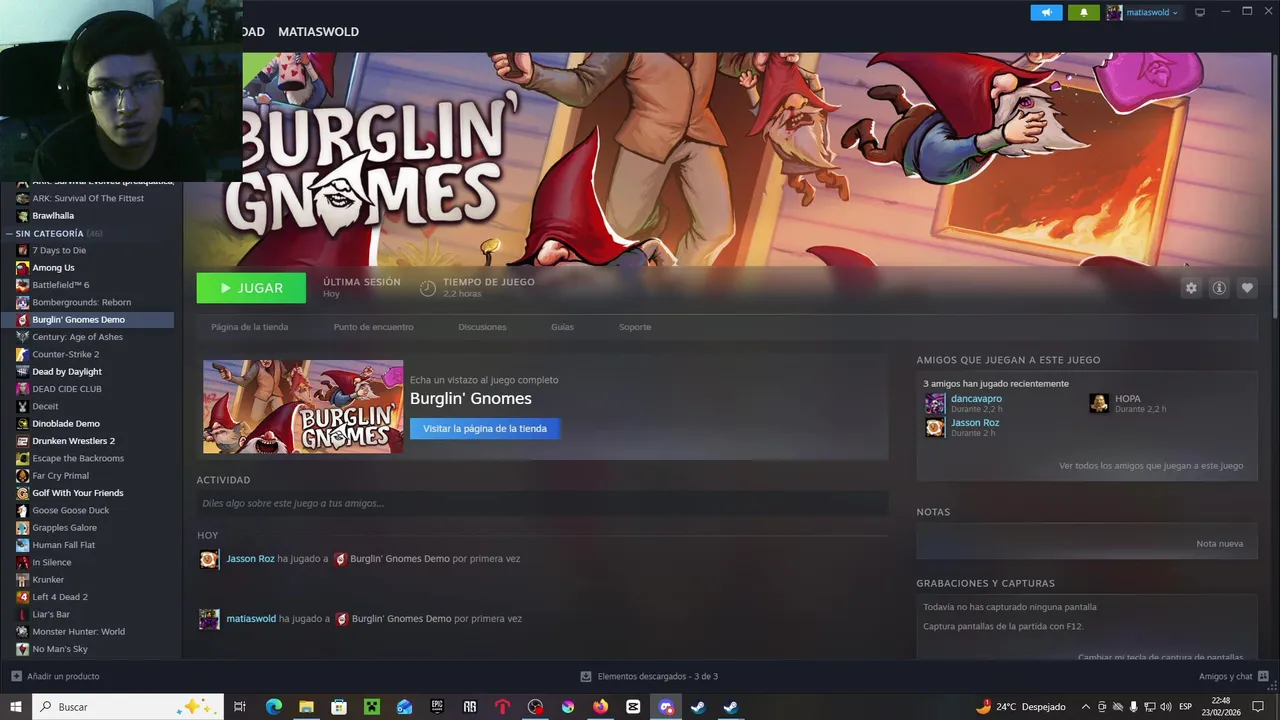1280x720 pixels.
Task: Click the plus icon for Añadir un producto
Action: [16, 677]
